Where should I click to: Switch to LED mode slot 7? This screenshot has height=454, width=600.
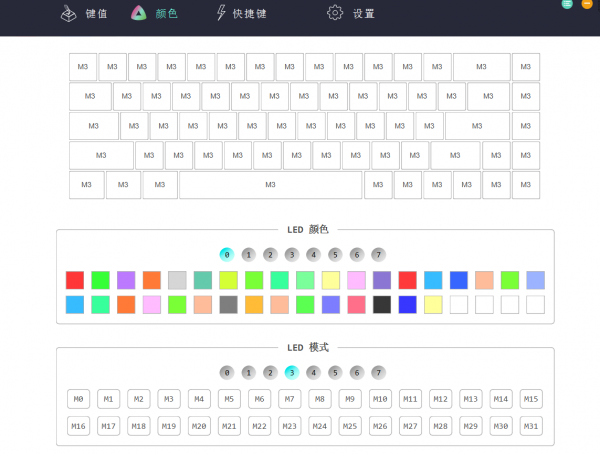coord(378,372)
